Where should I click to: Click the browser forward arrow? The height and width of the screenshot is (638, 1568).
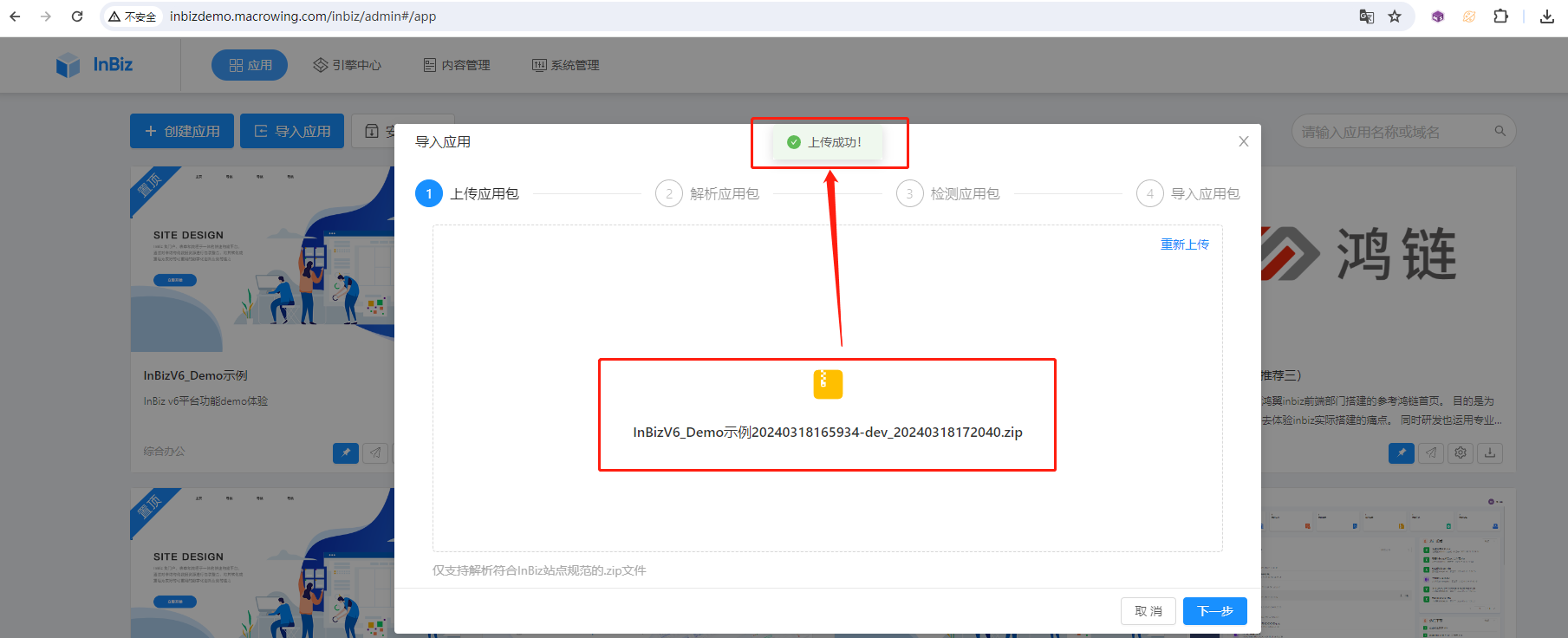(46, 16)
